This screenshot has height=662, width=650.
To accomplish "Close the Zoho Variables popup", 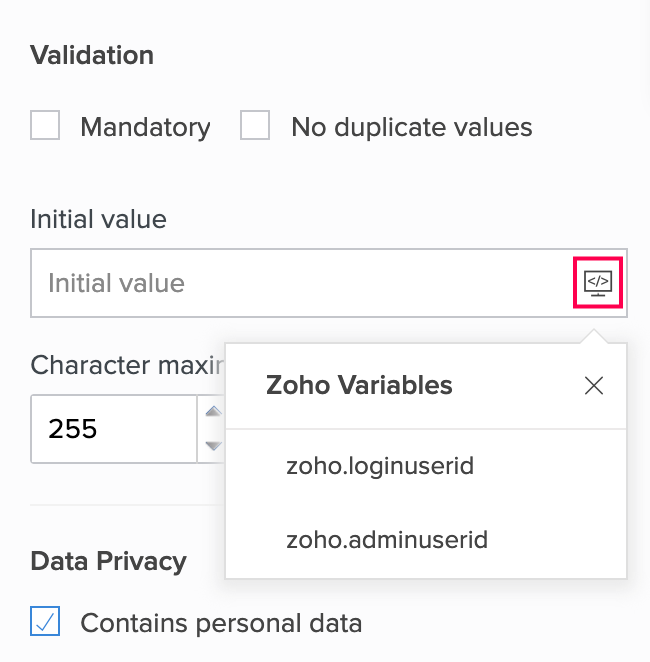I will pos(594,386).
